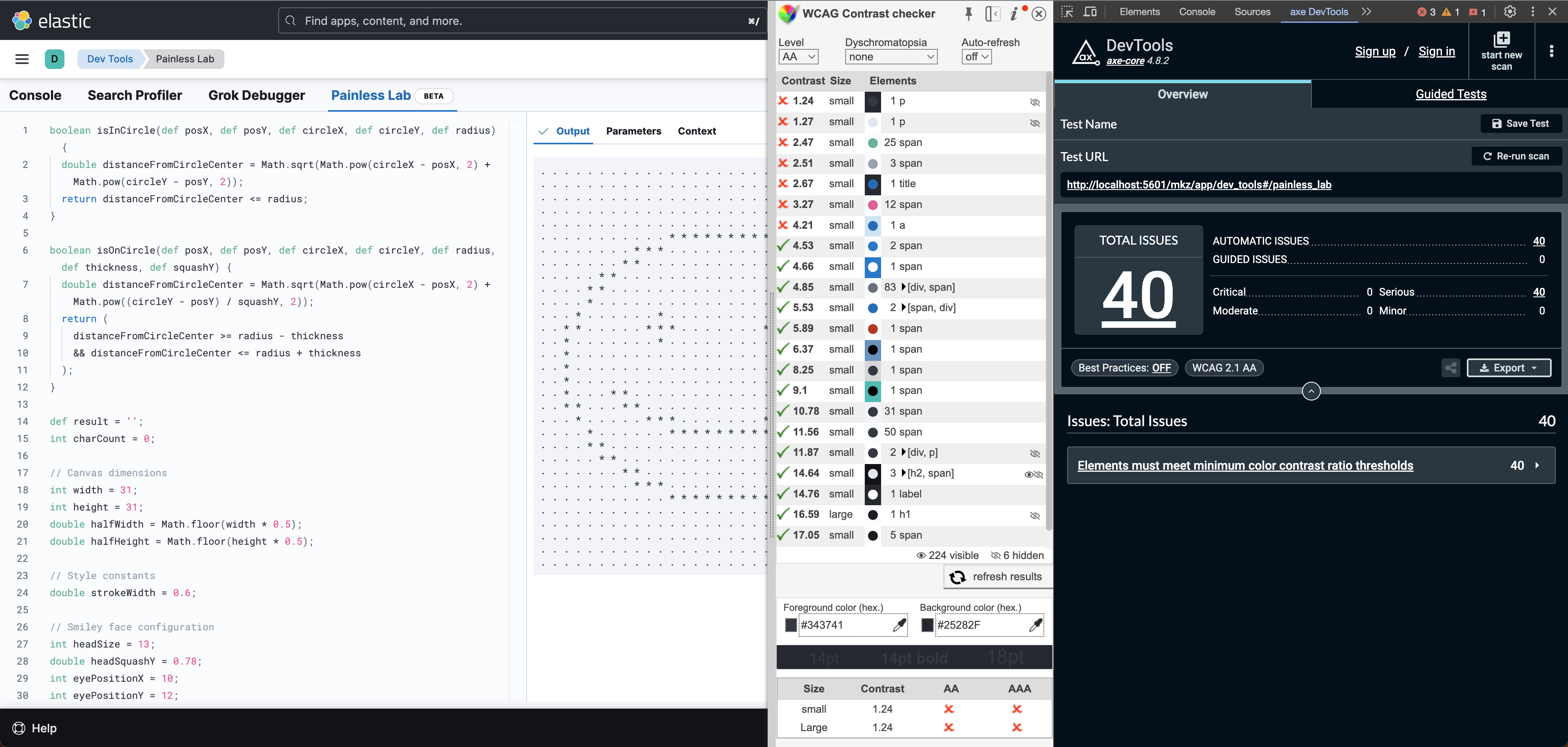The width and height of the screenshot is (1568, 747).
Task: Click the Sign up link
Action: pyautogui.click(x=1375, y=52)
